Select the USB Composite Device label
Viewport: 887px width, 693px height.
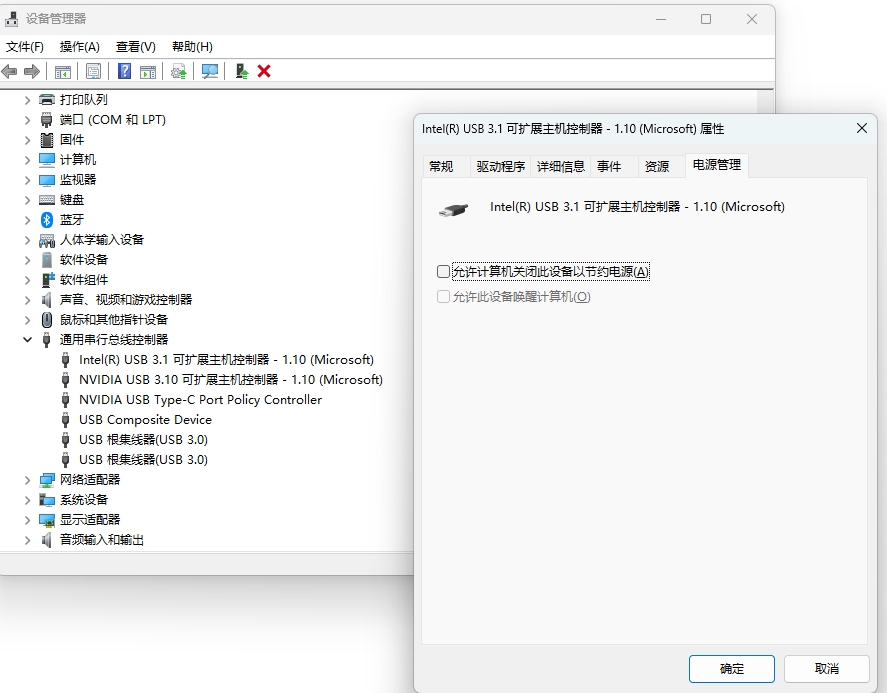[145, 420]
